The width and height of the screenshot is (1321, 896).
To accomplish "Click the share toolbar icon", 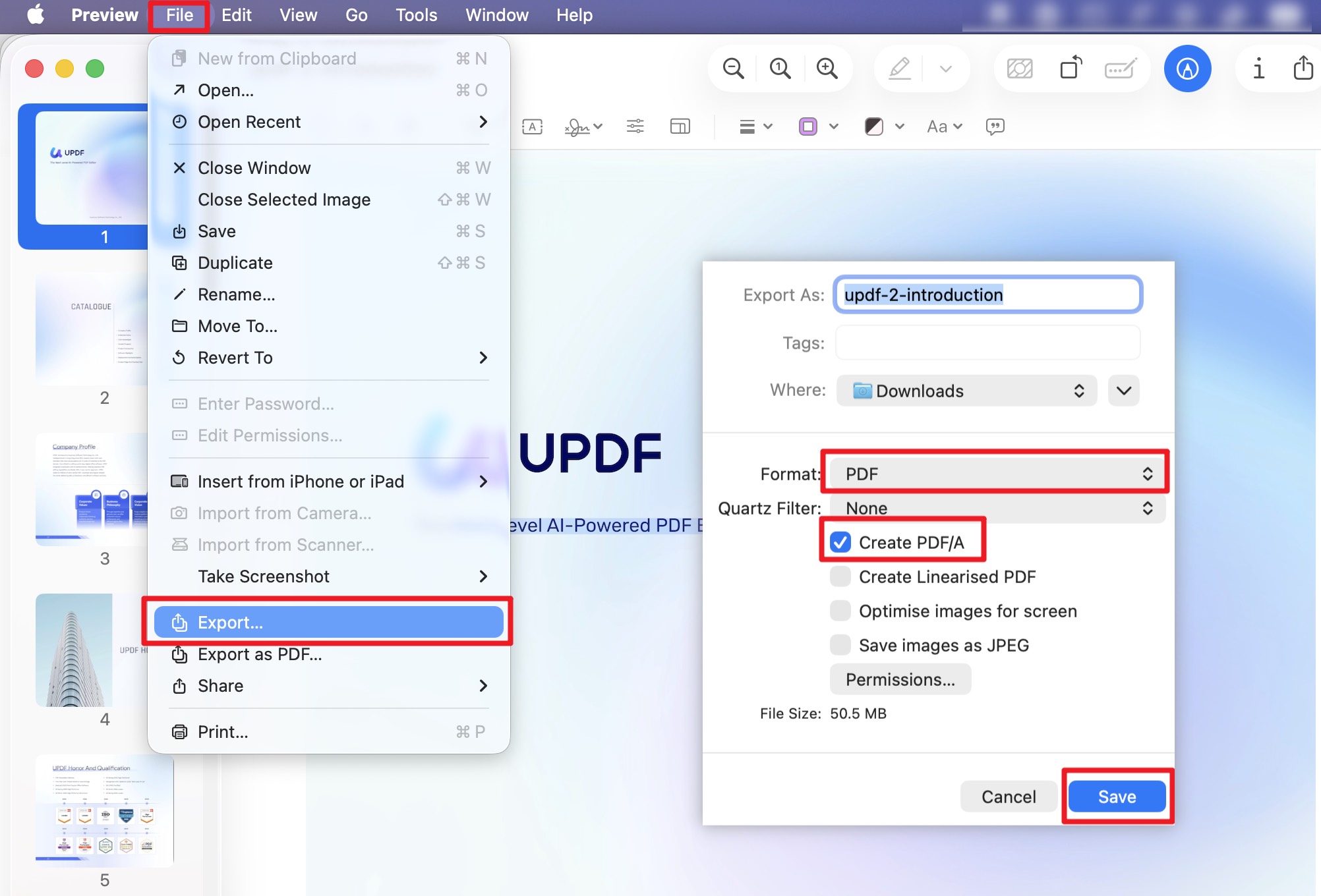I will tap(1303, 68).
